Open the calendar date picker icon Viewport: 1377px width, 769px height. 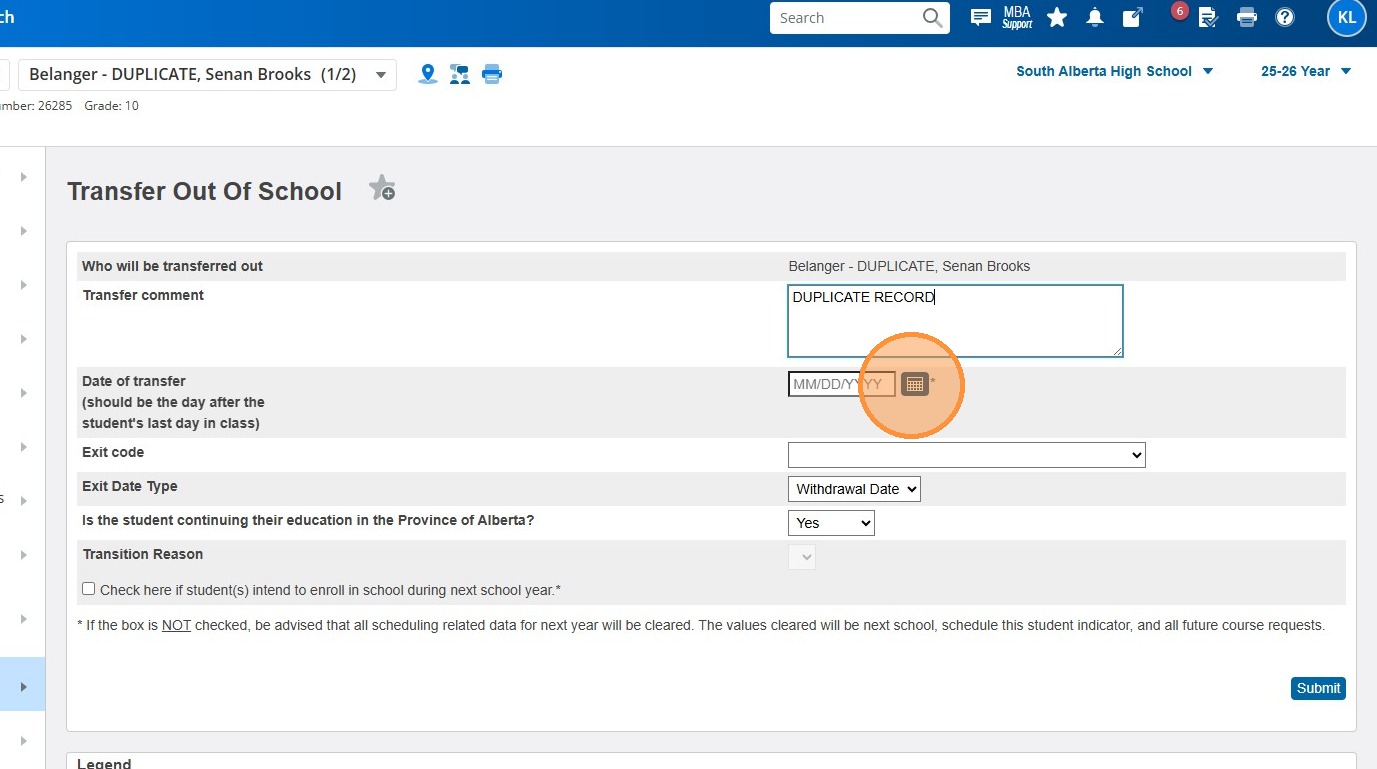(914, 384)
